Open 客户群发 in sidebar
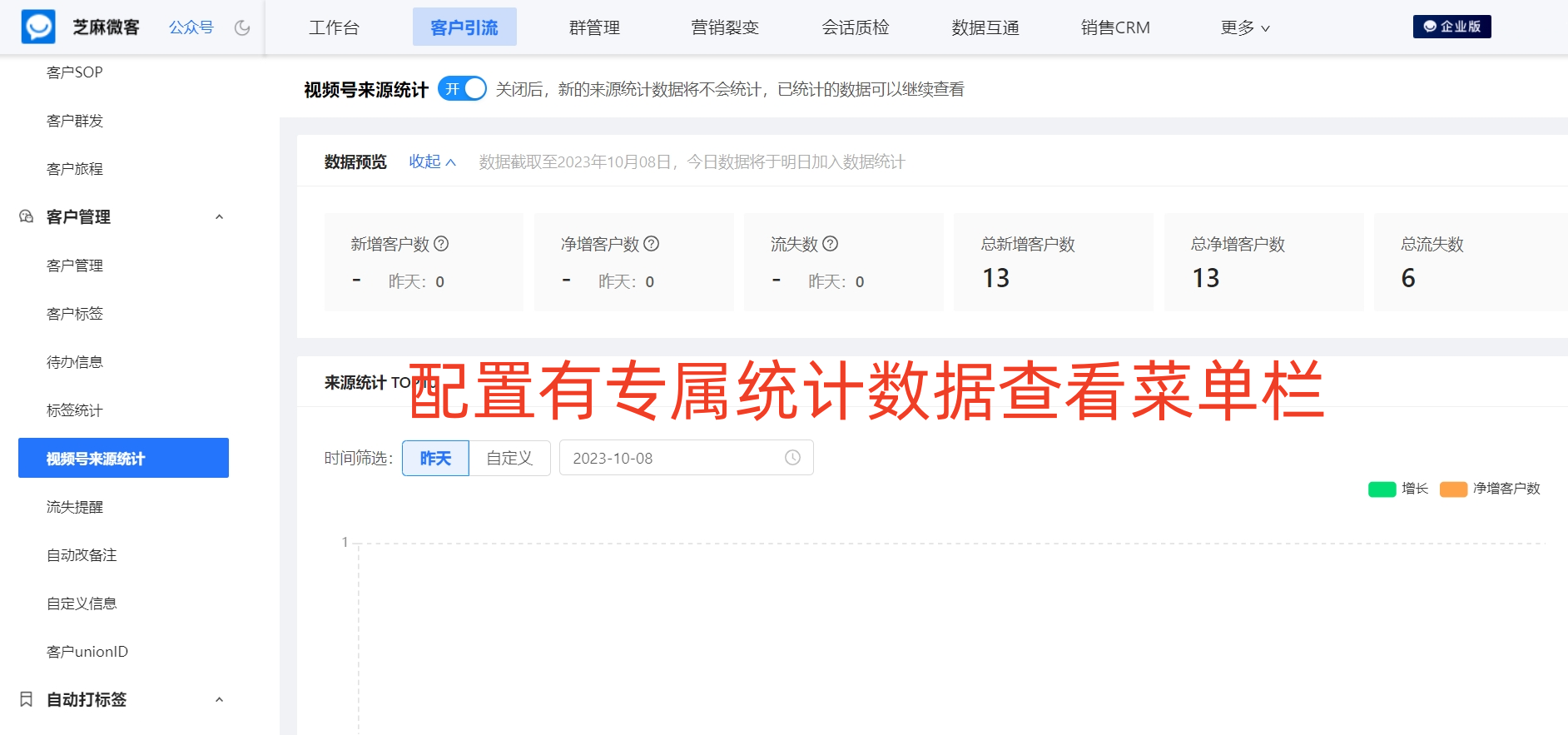 (75, 121)
